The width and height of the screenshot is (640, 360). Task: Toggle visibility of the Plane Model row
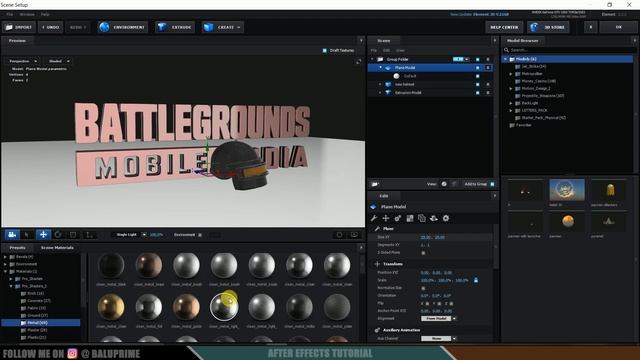pyautogui.click(x=478, y=68)
